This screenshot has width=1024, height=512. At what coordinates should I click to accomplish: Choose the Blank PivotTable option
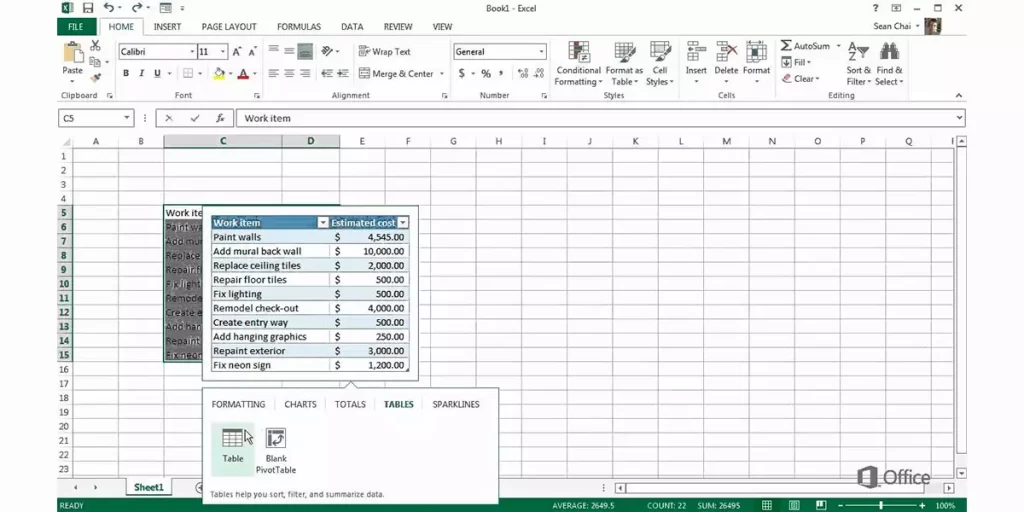pos(276,451)
